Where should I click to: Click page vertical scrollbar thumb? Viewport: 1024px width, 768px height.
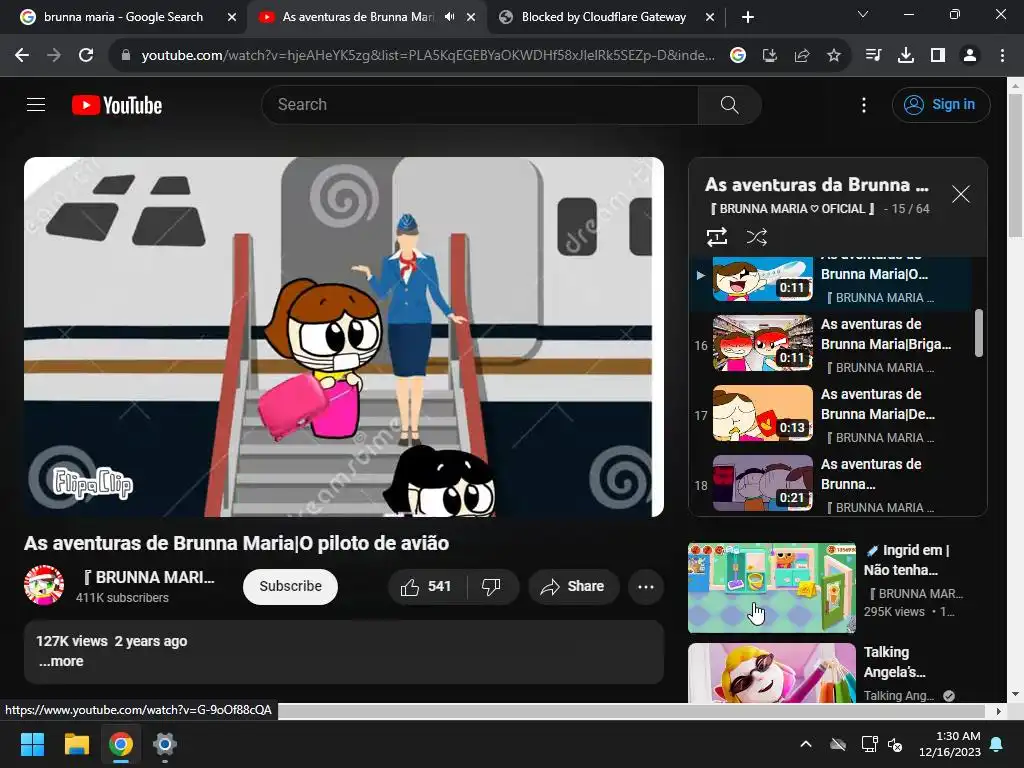1016,165
